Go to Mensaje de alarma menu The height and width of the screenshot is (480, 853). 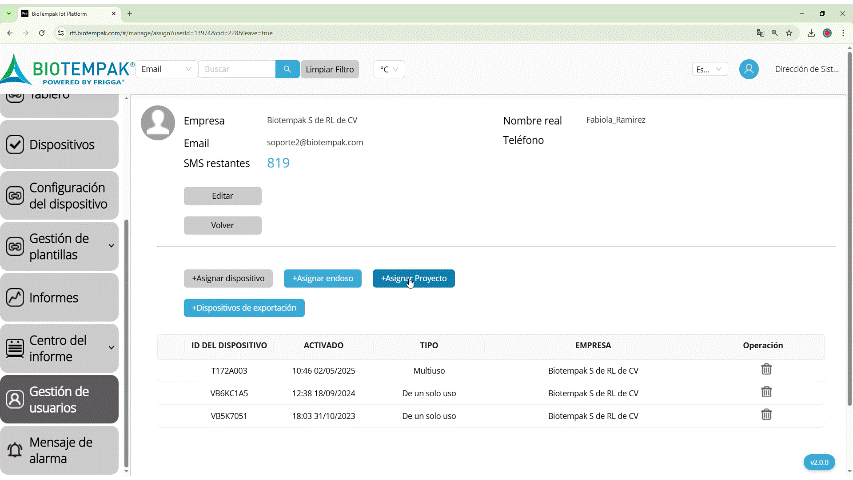(60, 450)
